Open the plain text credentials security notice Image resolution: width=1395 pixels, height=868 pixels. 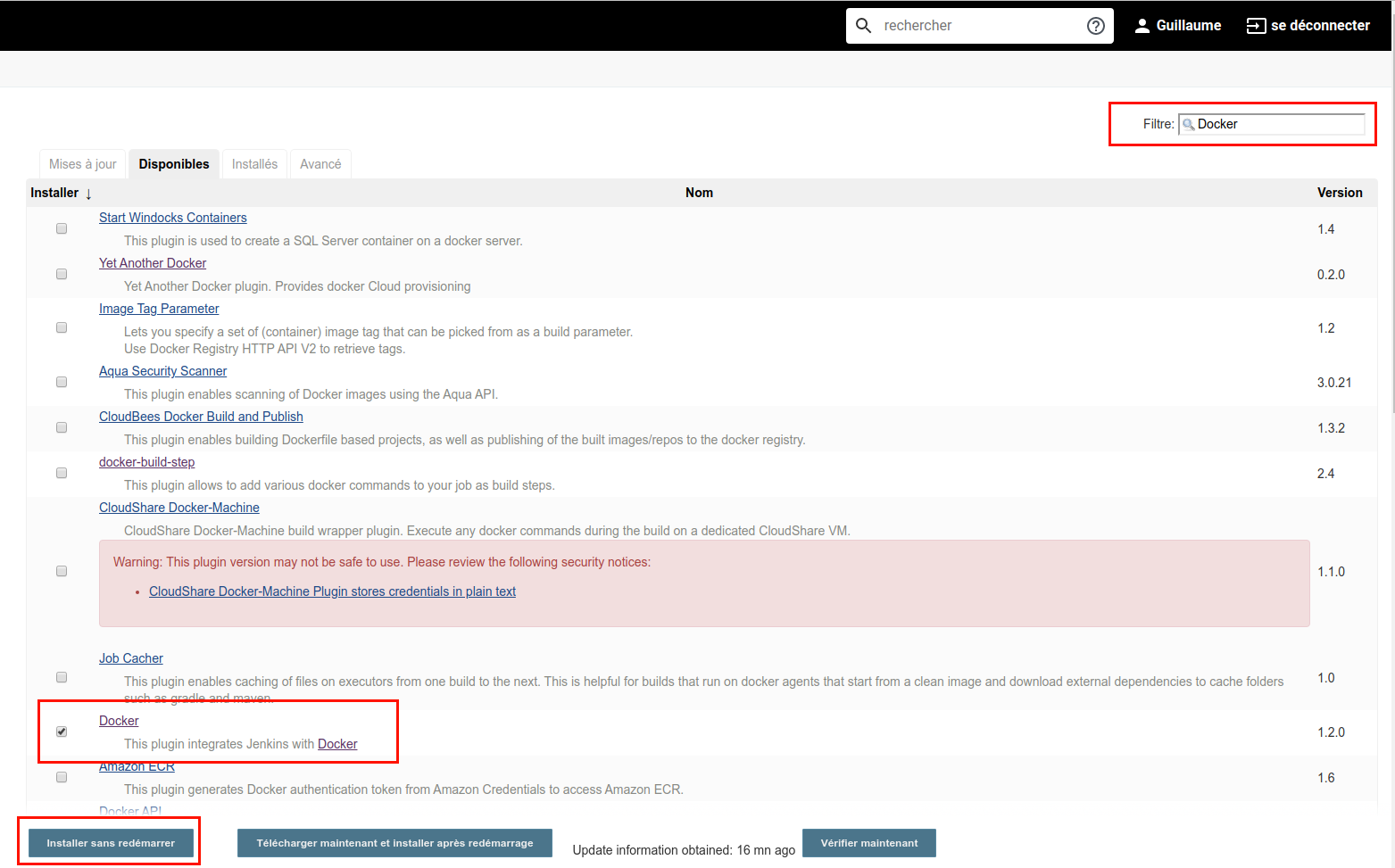click(x=332, y=591)
